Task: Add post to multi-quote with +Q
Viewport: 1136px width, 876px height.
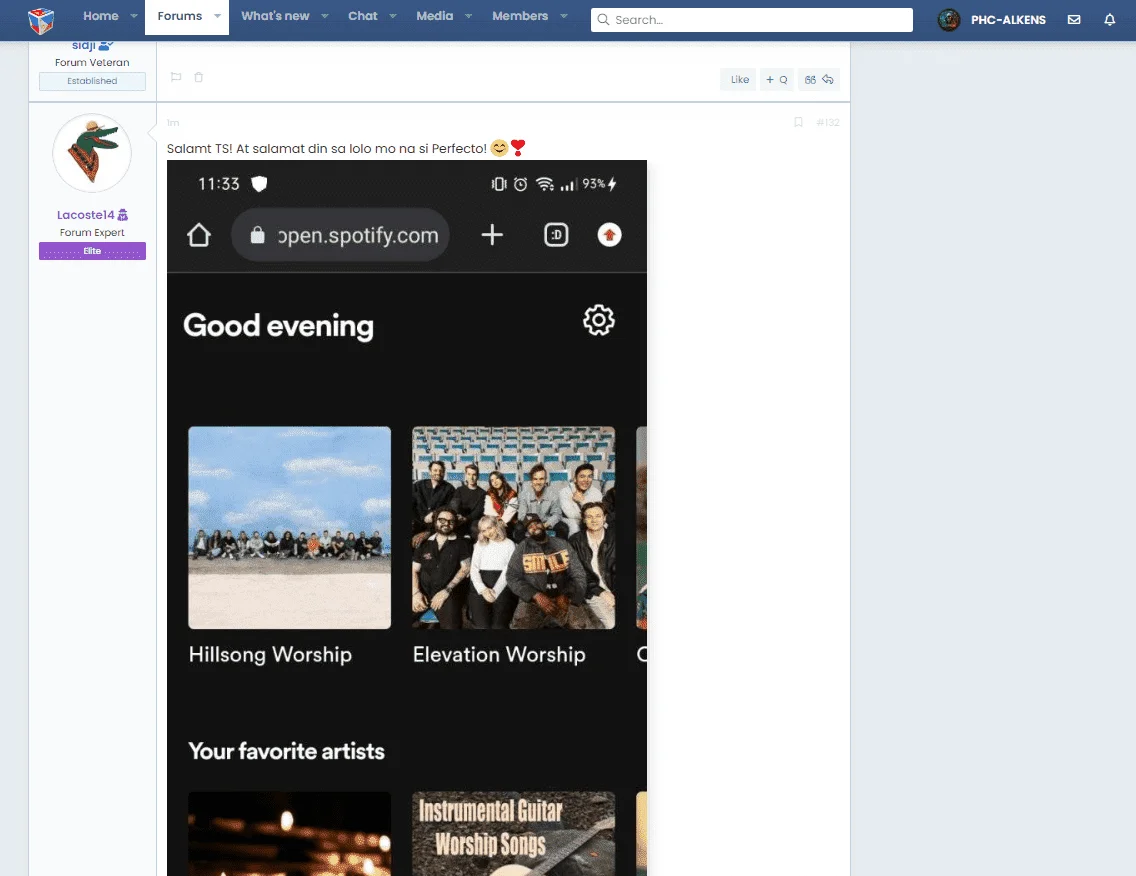Action: [776, 80]
